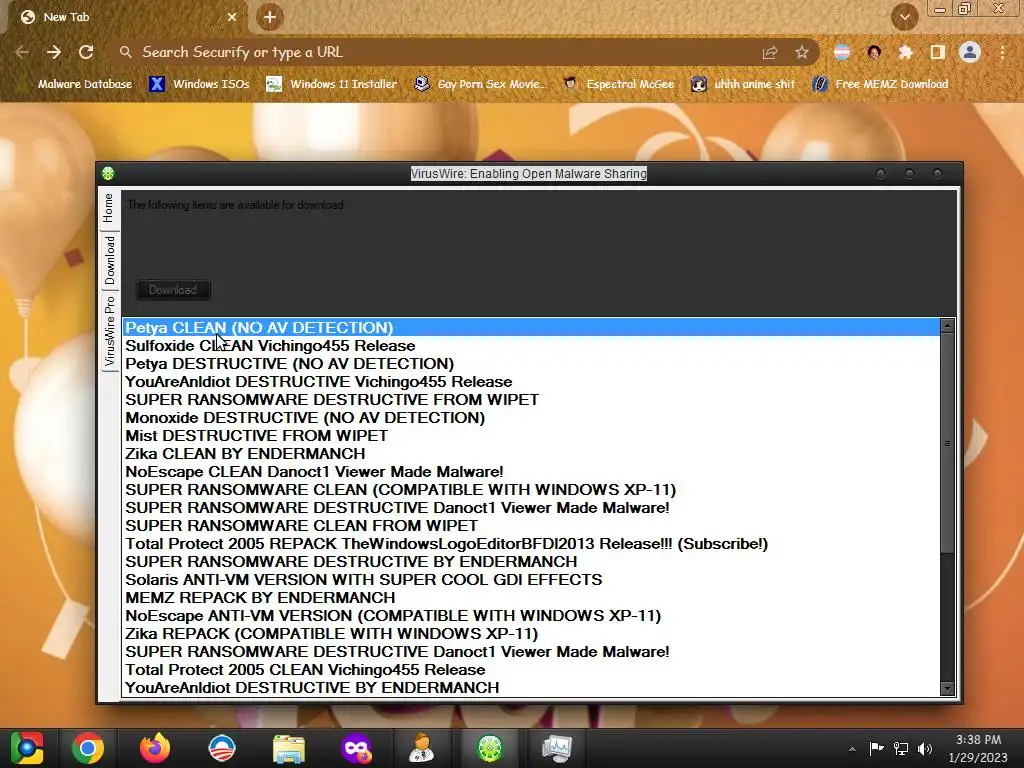Toggle the browser side panel icon
The width and height of the screenshot is (1024, 768).
(938, 52)
